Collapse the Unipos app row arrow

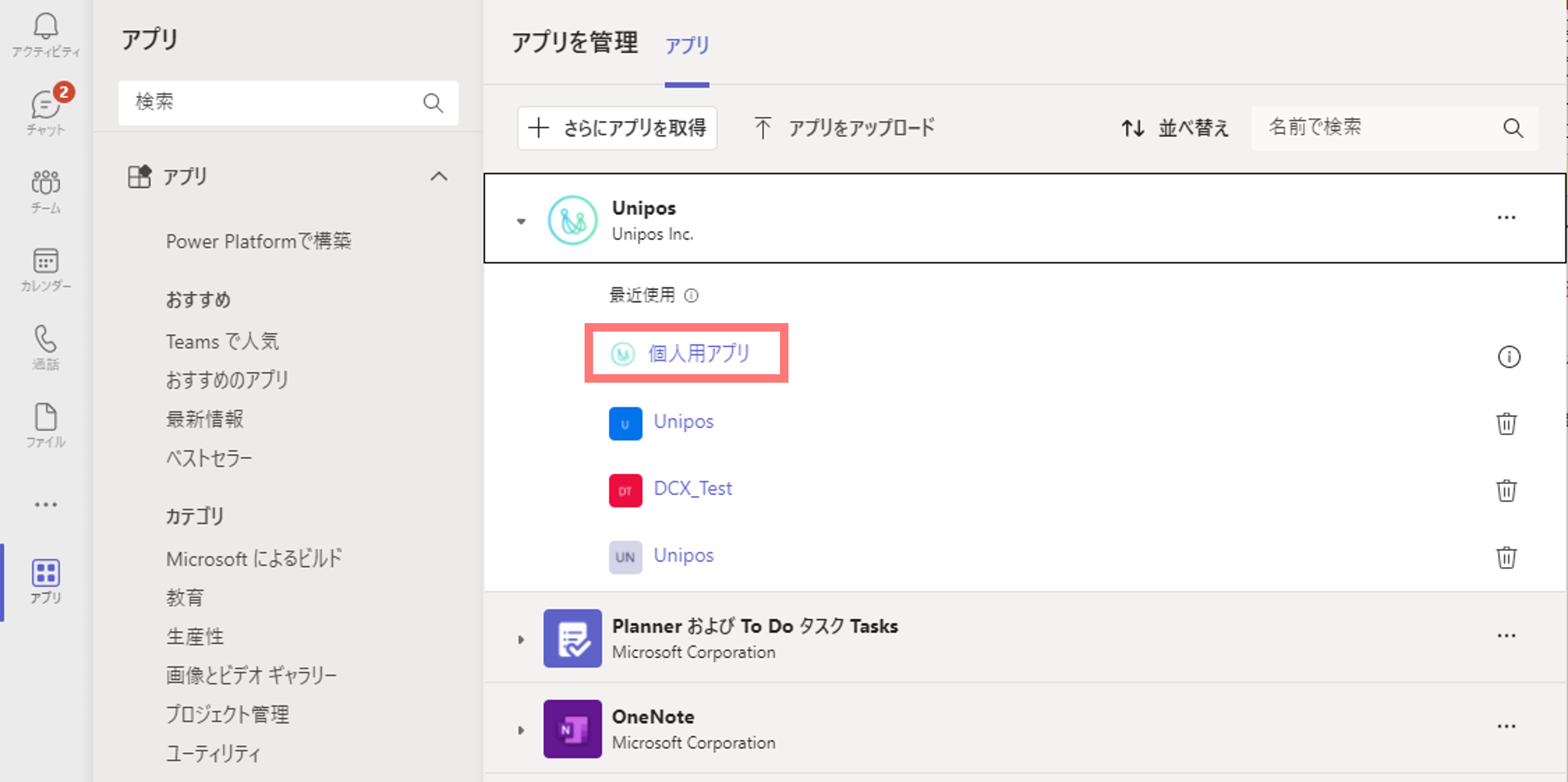(521, 221)
